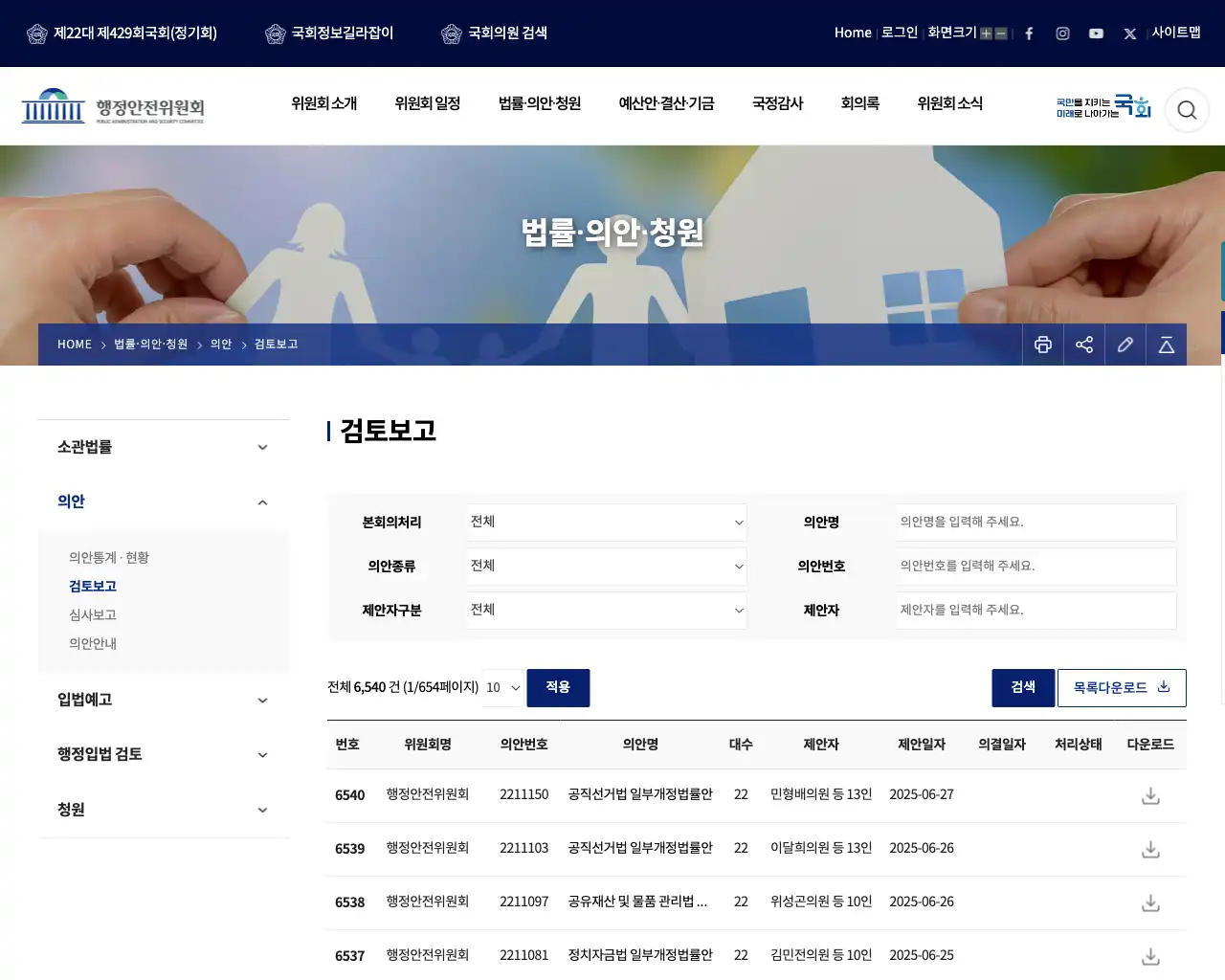Open 제안자구분 dropdown
This screenshot has height=980, width=1225.
pos(607,611)
